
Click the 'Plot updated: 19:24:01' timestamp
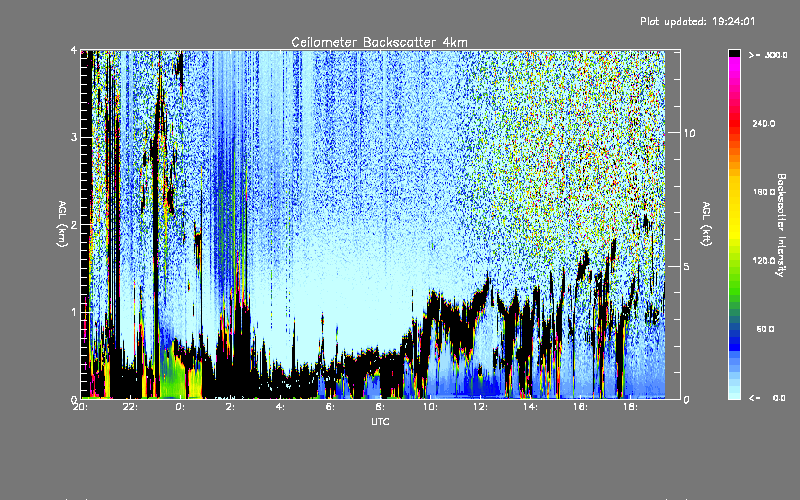pos(697,21)
